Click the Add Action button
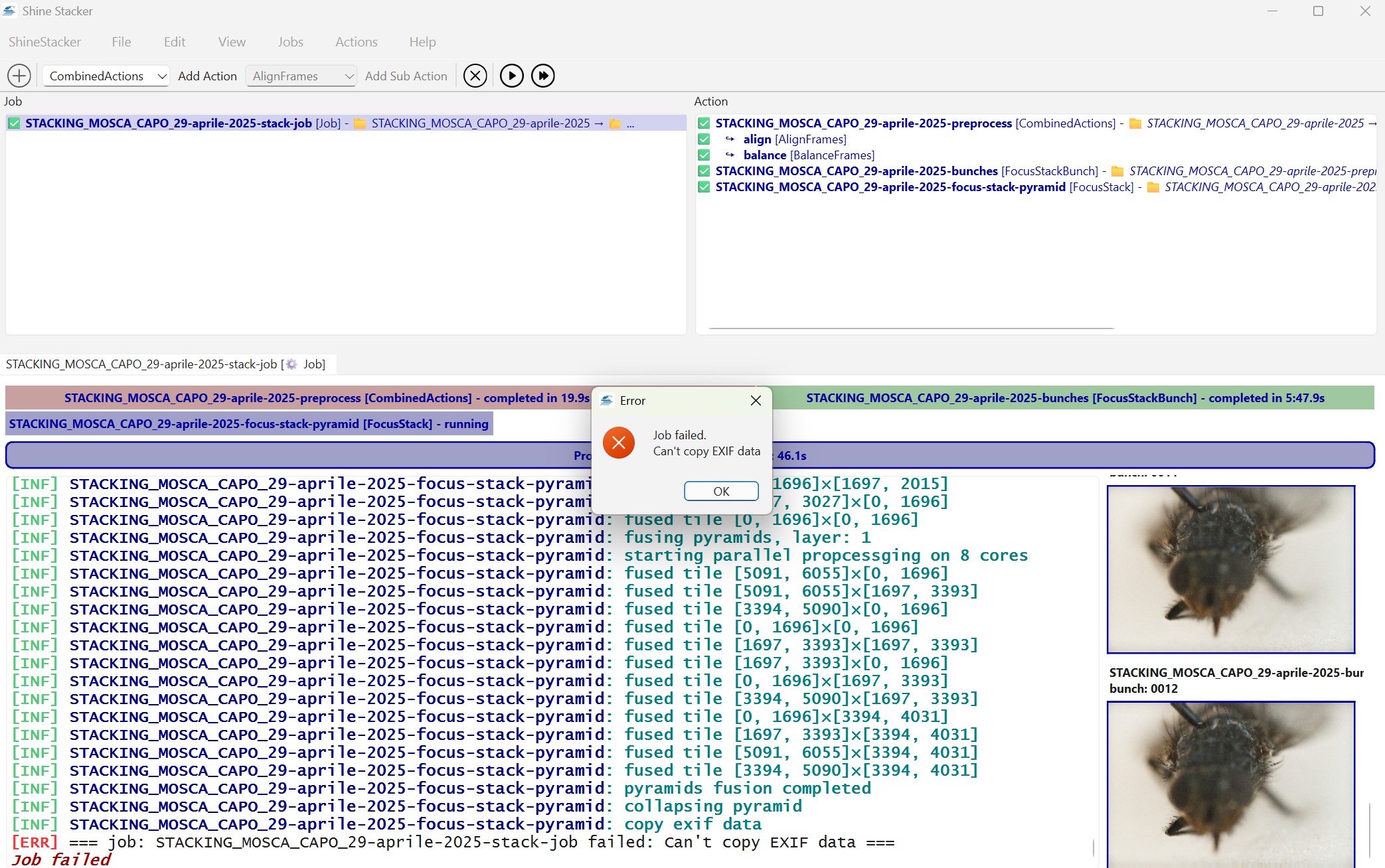Viewport: 1385px width, 868px height. click(x=207, y=76)
